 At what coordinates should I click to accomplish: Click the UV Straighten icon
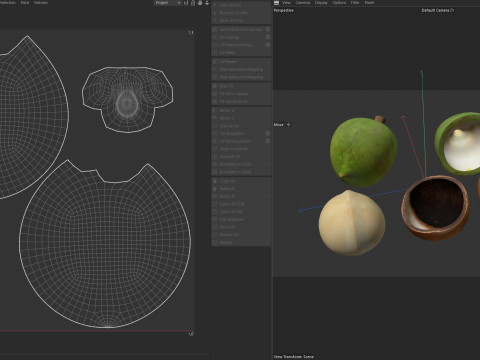tap(215, 133)
